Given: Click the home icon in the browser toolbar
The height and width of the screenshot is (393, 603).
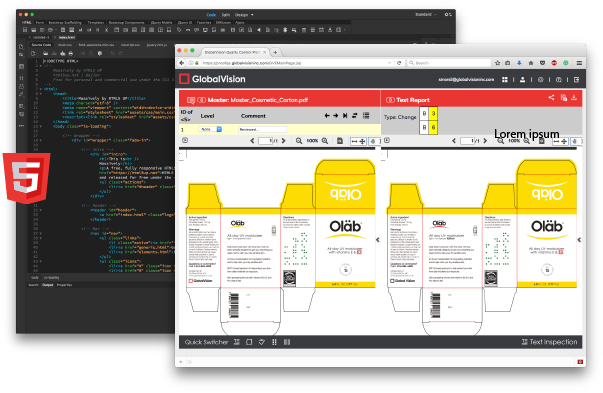Looking at the screenshot, I should click(x=531, y=63).
